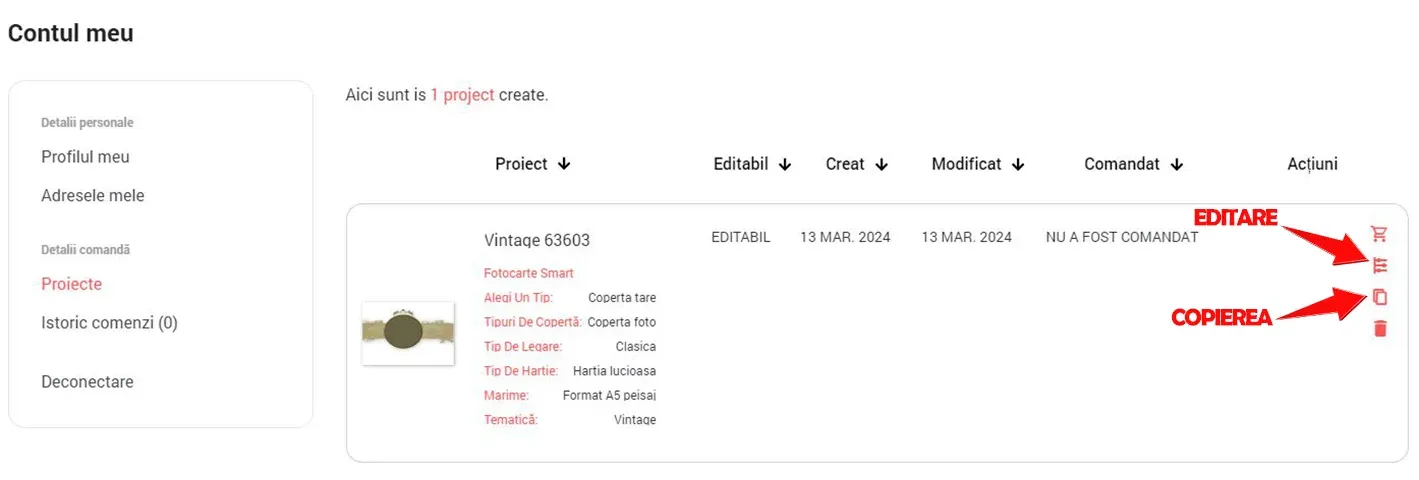Open Profilul meu in the sidebar
Image resolution: width=1419 pixels, height=480 pixels.
pyautogui.click(x=85, y=157)
